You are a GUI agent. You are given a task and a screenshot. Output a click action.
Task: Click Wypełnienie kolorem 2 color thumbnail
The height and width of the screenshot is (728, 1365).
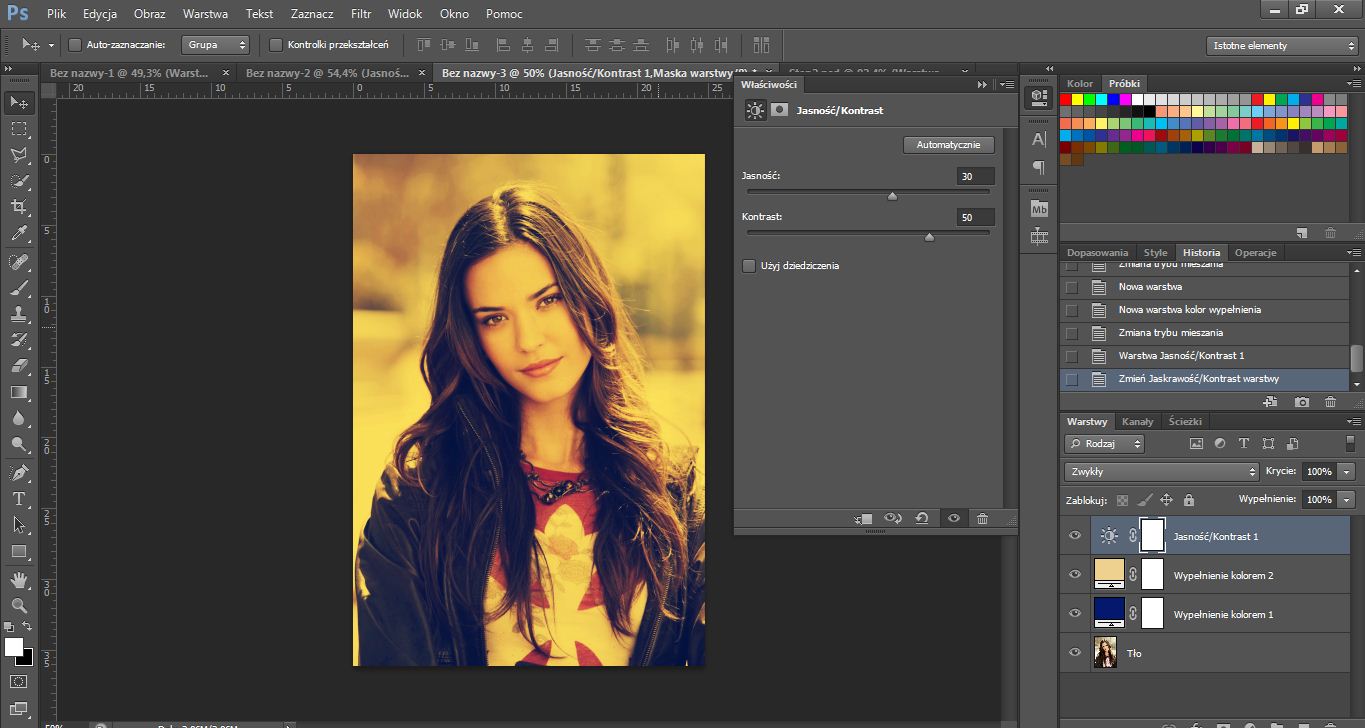pos(1110,573)
